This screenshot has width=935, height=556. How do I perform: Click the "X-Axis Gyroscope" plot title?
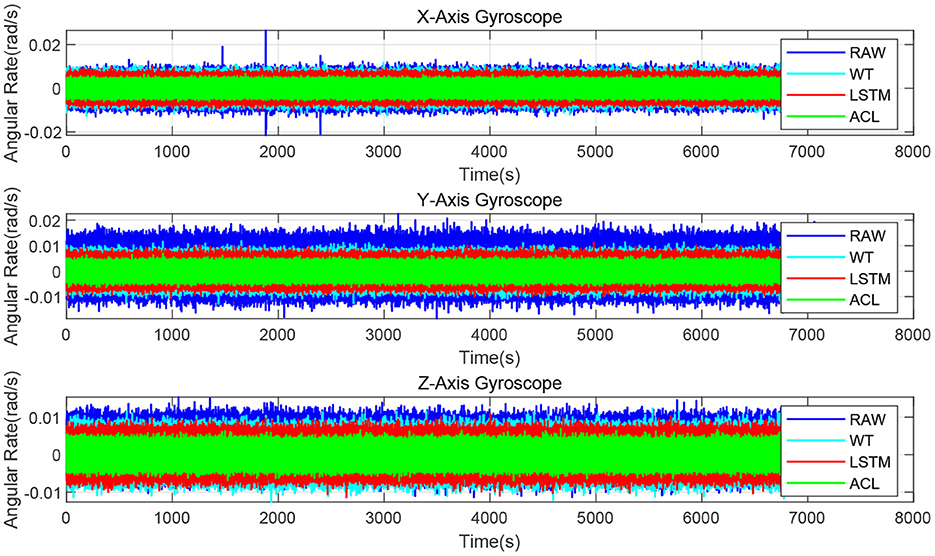tap(489, 17)
